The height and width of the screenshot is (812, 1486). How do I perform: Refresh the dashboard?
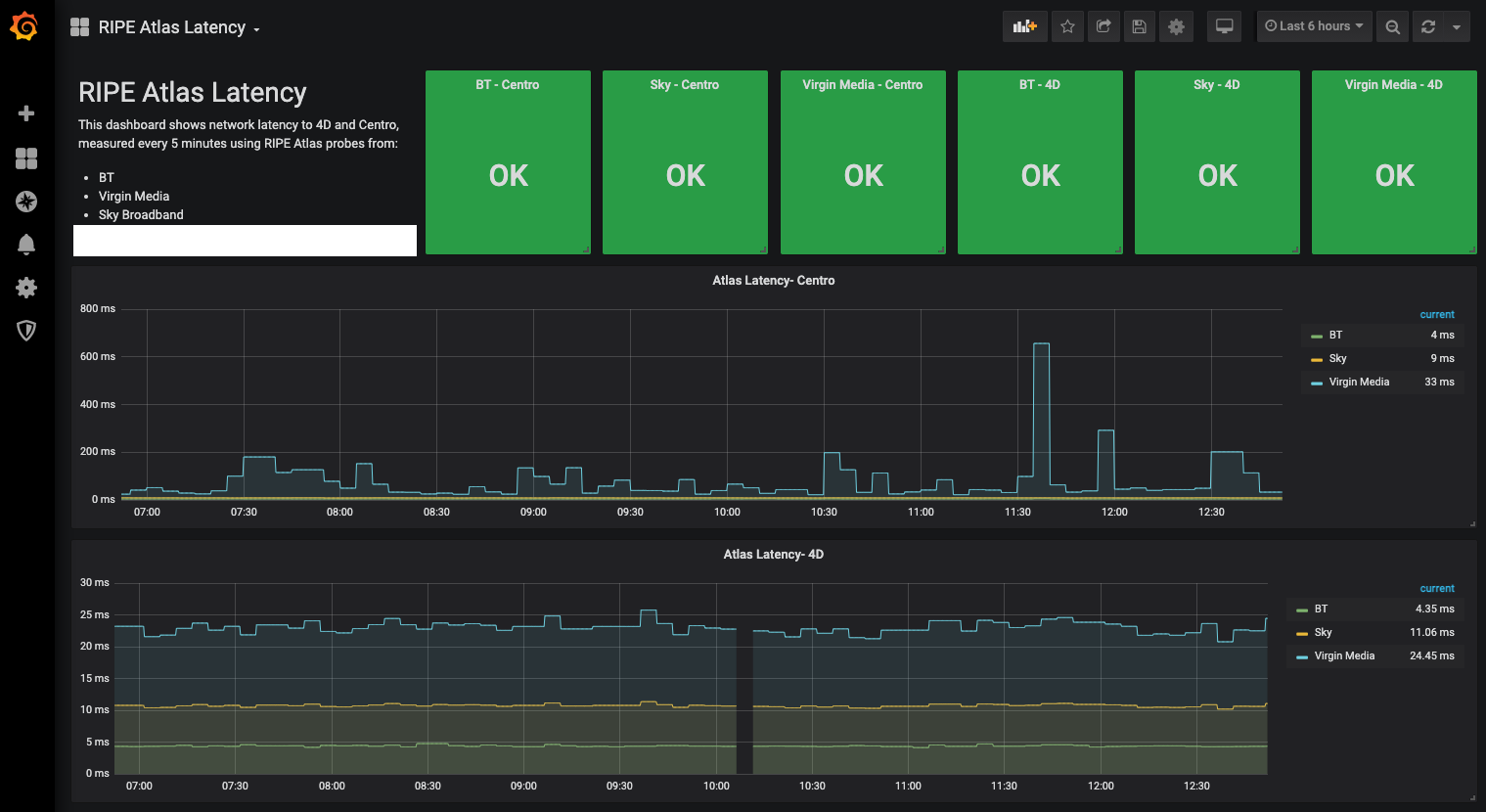pos(1428,26)
